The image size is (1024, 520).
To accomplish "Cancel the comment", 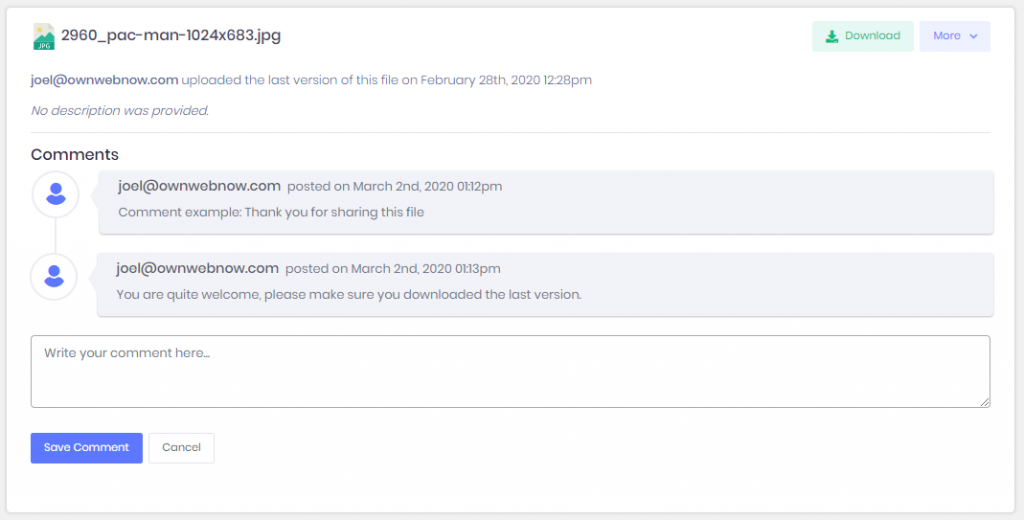I will point(182,448).
